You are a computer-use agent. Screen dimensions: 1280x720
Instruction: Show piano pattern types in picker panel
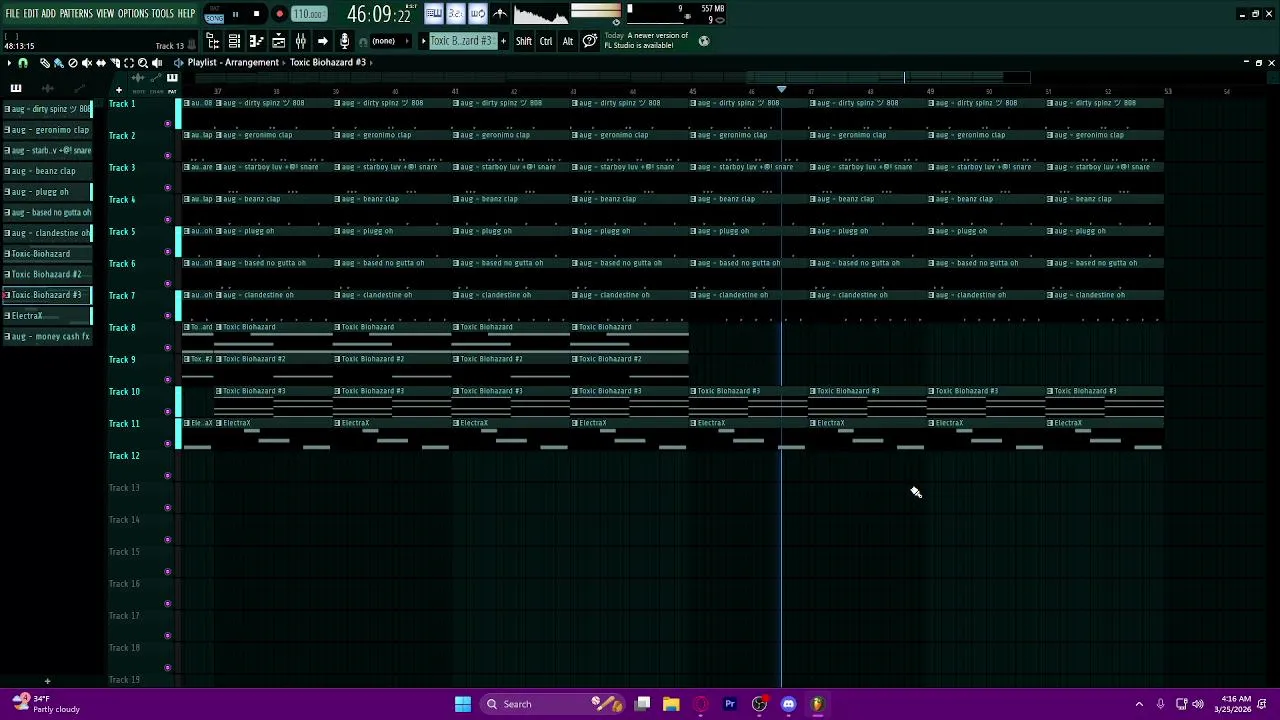[x=15, y=89]
